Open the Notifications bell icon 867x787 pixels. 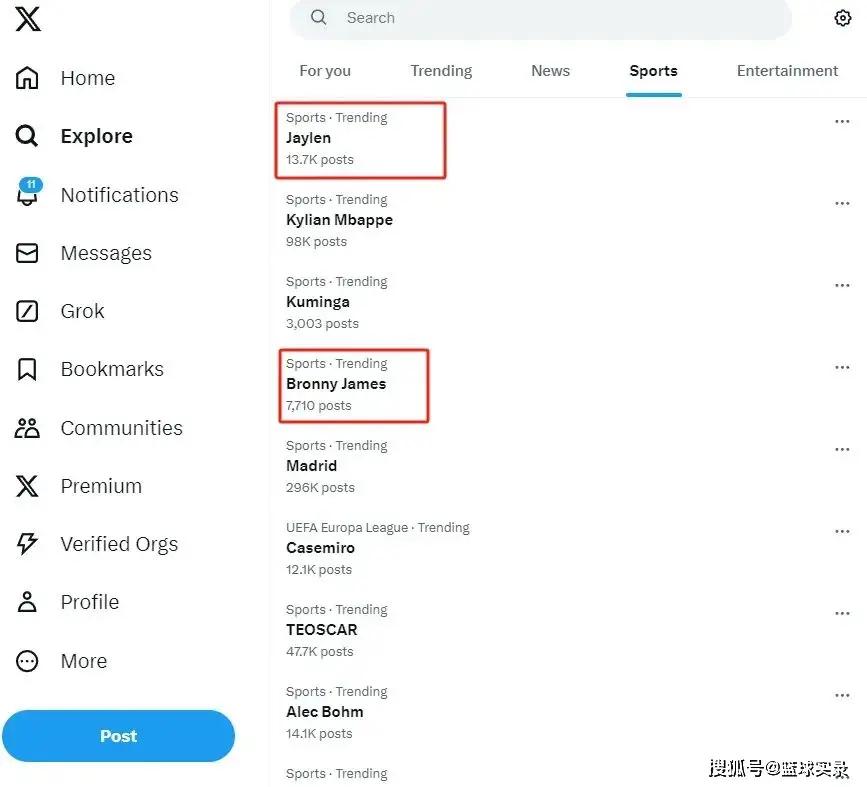click(x=28, y=195)
